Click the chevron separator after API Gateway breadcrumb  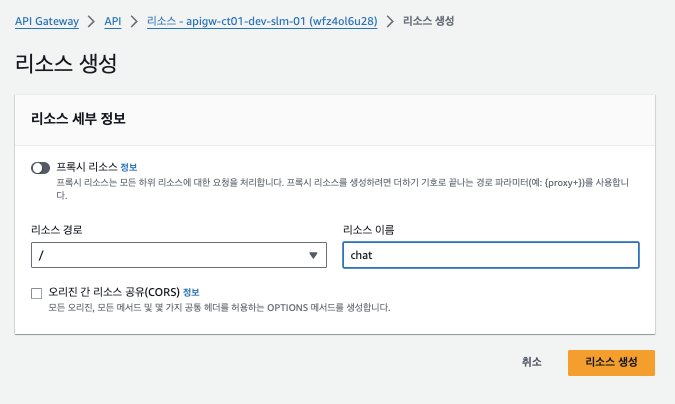pyautogui.click(x=91, y=21)
